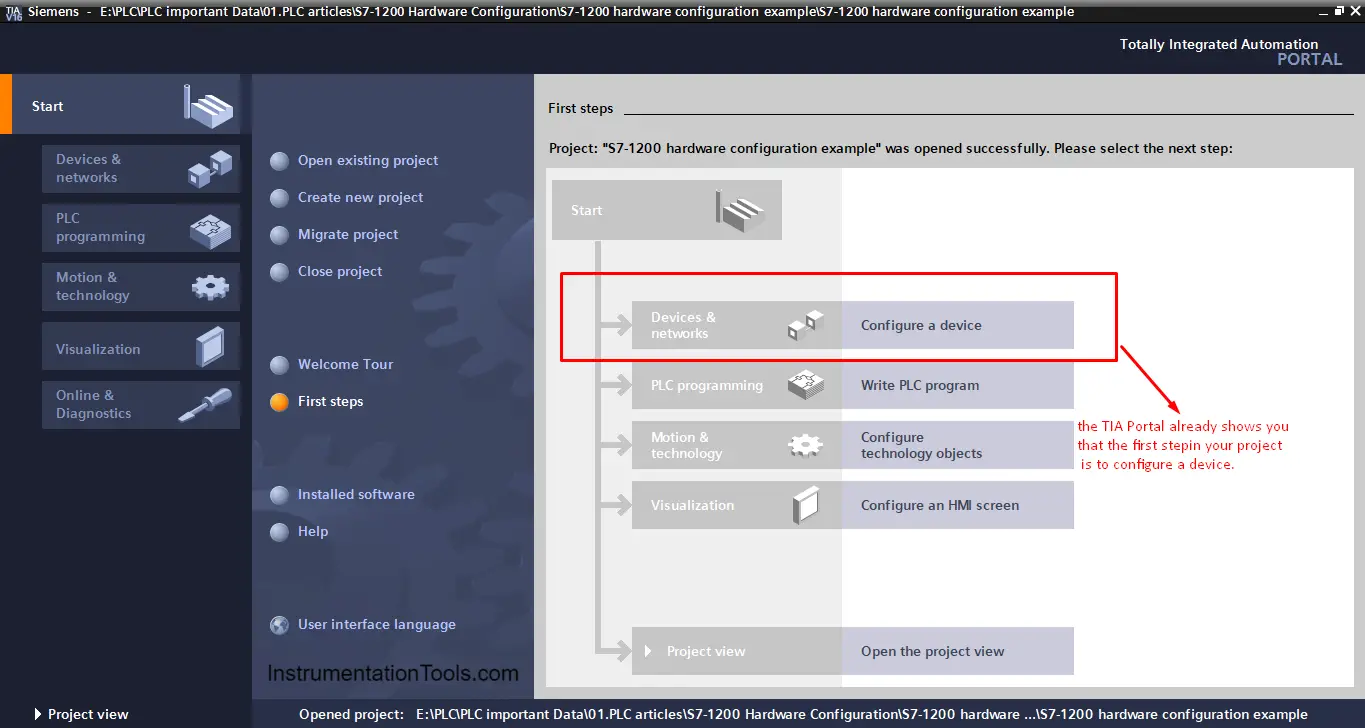The height and width of the screenshot is (728, 1365).
Task: Click the arrow before the Project view step
Action: click(649, 651)
